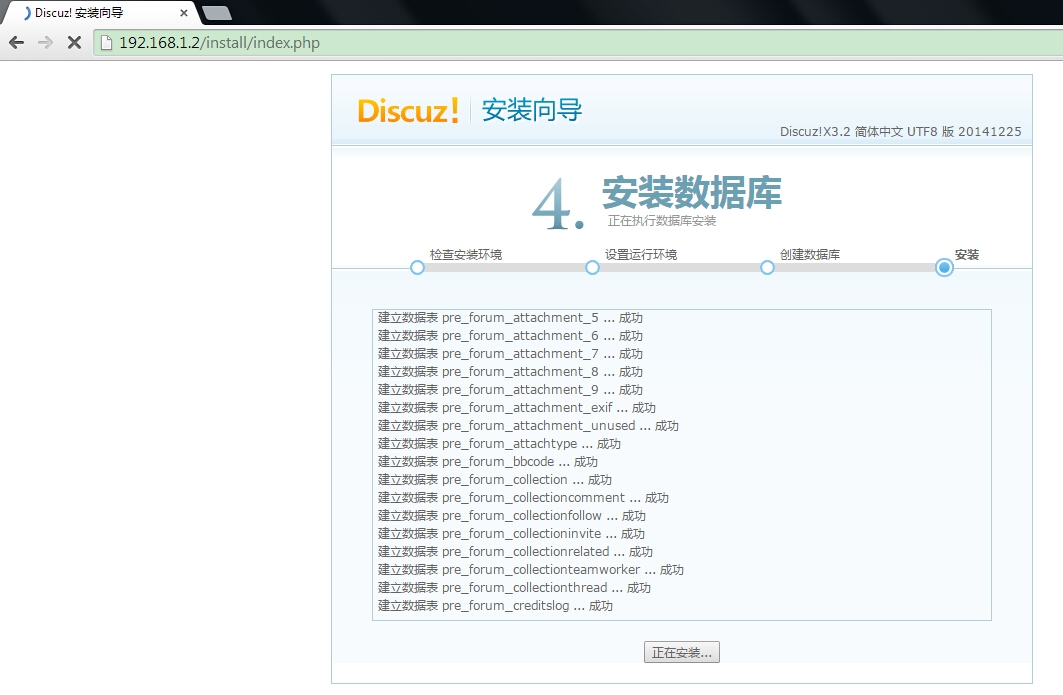This screenshot has height=695, width=1063.
Task: Click the highlighted 安装 step circle
Action: (x=942, y=267)
